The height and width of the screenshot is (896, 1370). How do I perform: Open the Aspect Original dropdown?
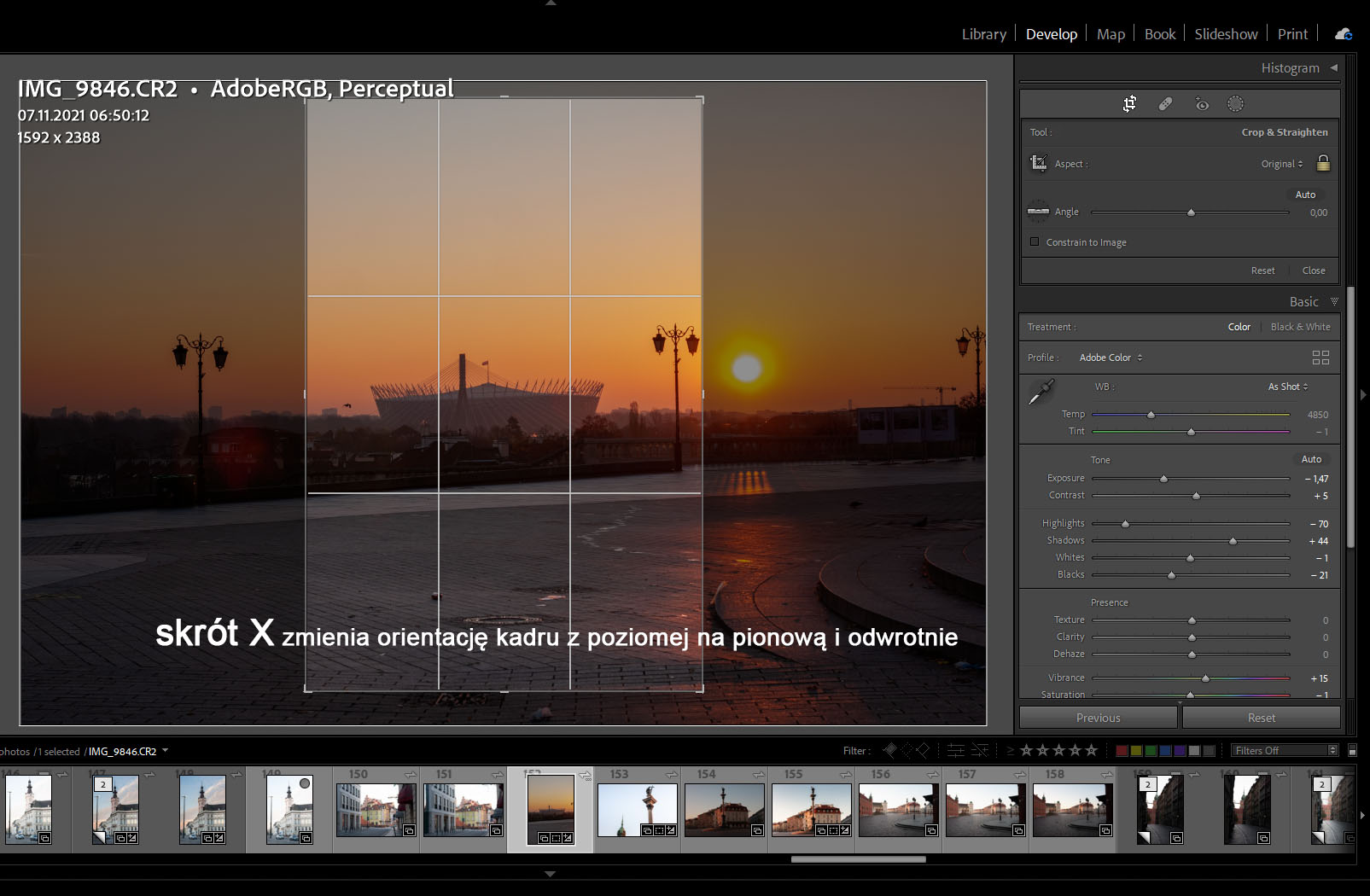click(1281, 164)
